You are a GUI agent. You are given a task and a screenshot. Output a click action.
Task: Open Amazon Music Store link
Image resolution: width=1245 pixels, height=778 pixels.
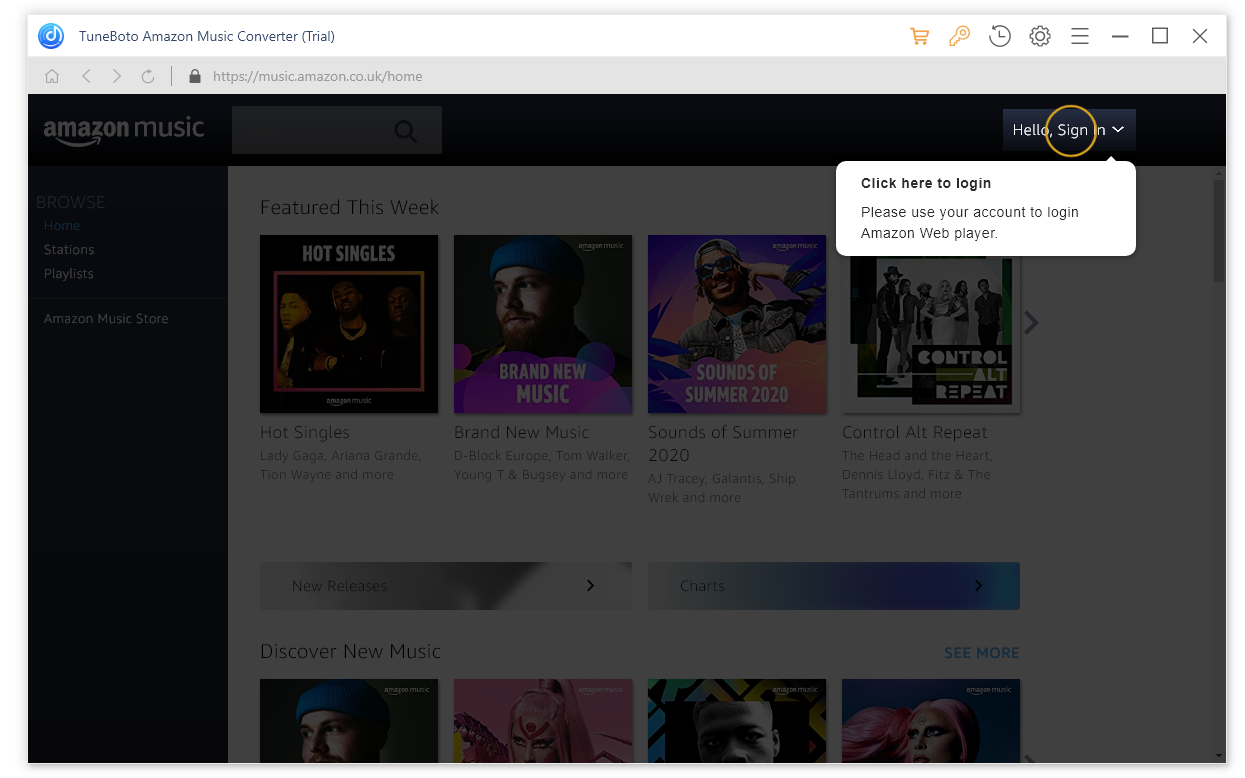pos(106,319)
